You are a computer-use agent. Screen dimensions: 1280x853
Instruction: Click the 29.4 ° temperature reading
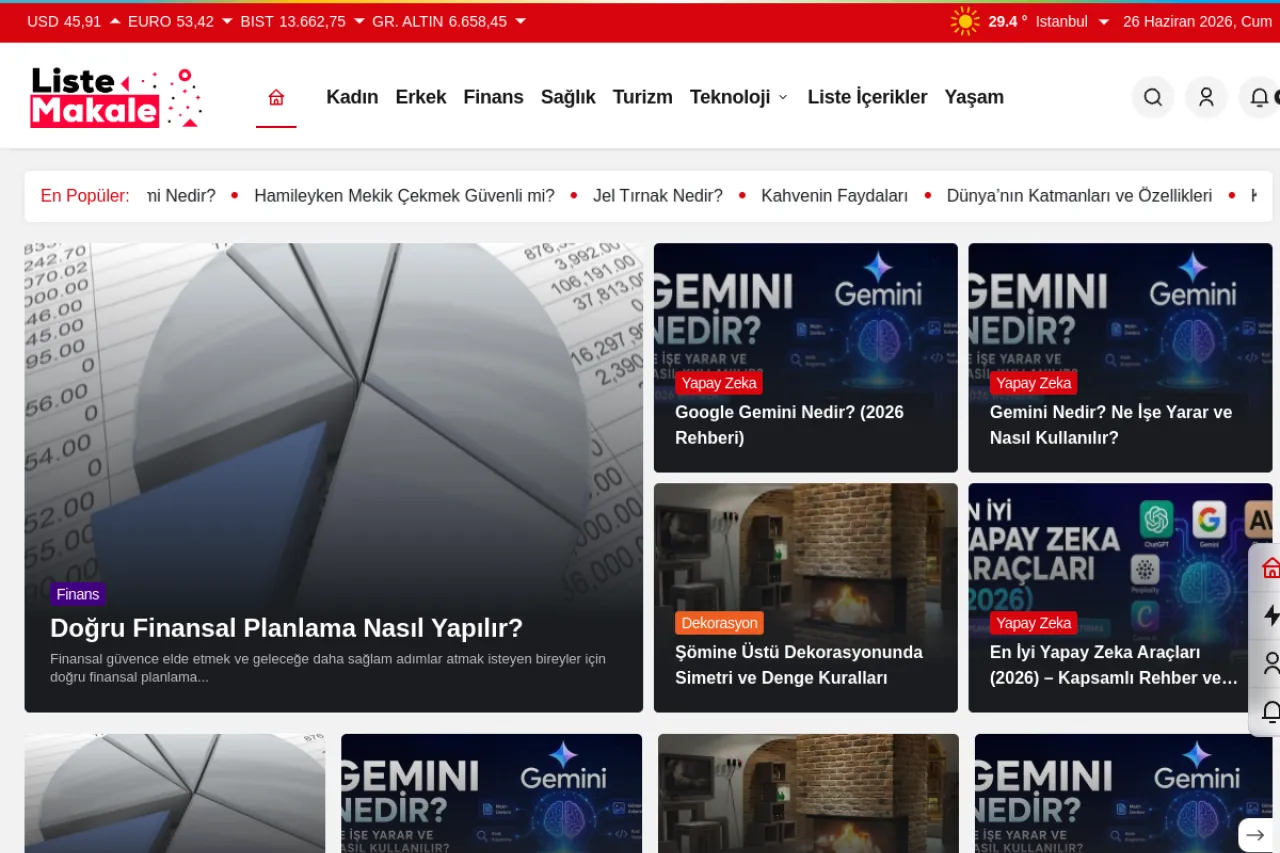point(1008,21)
